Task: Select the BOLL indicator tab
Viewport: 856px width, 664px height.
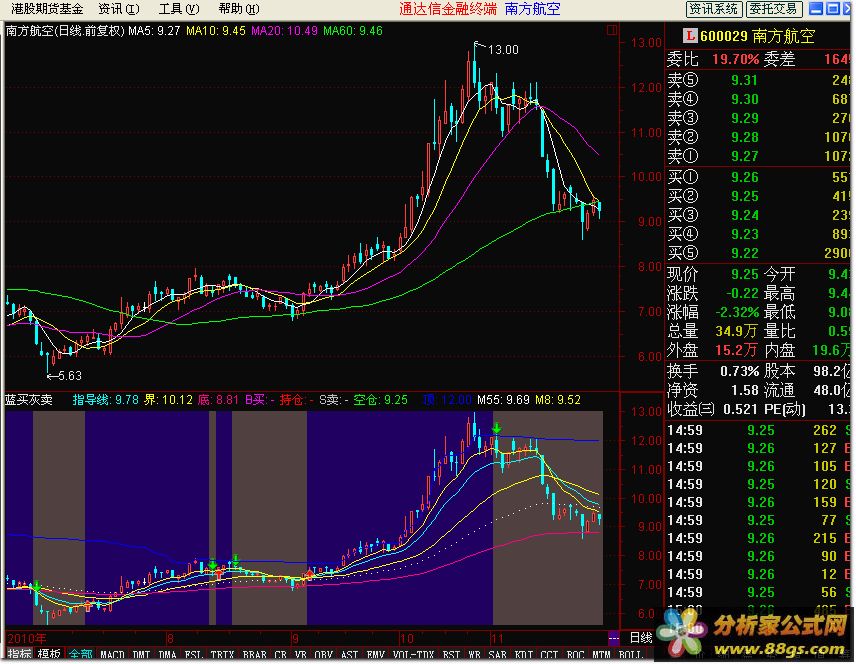Action: 630,654
